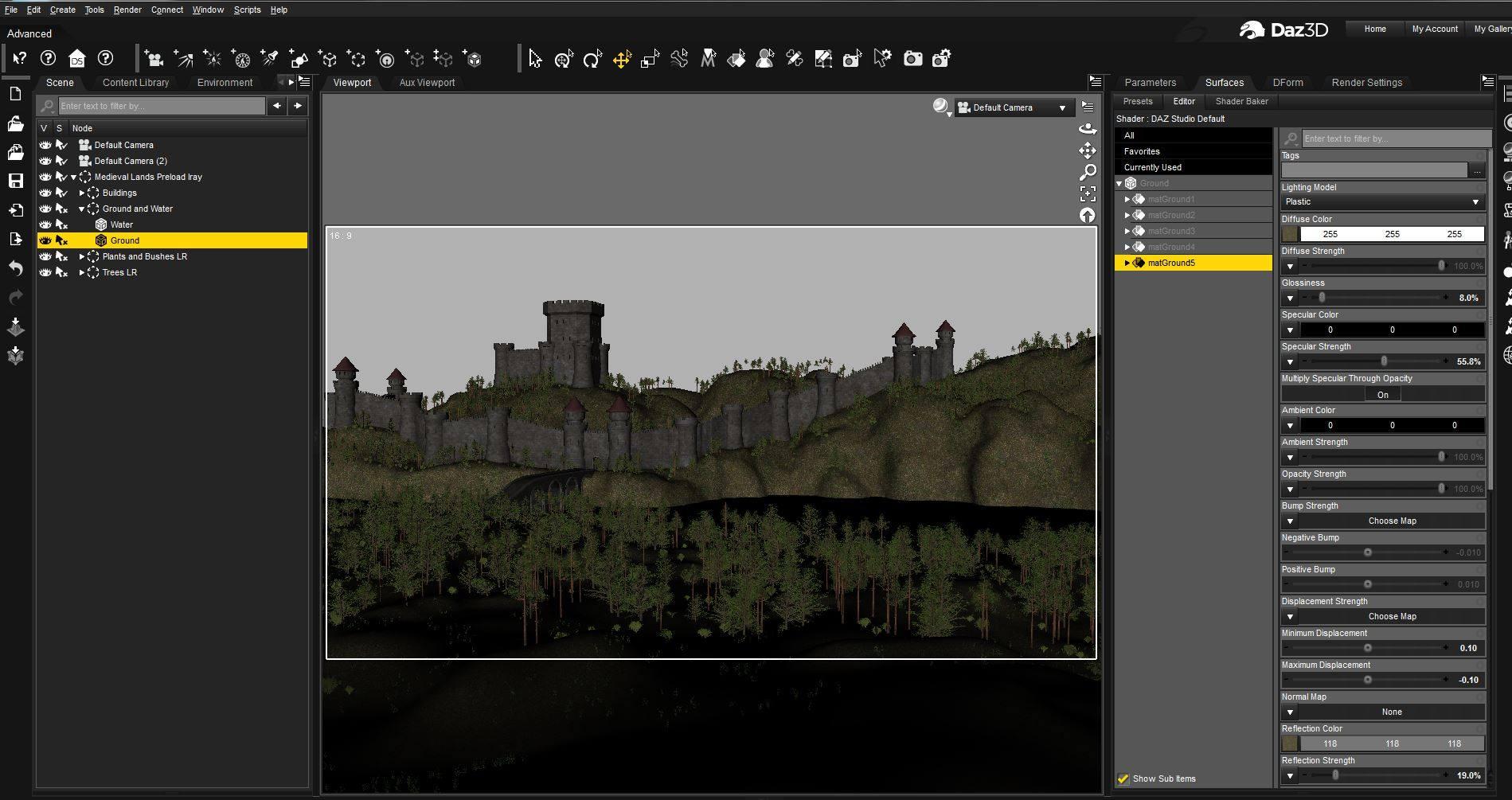Image resolution: width=1512 pixels, height=800 pixels.
Task: Click the Diffuse Color swatch
Action: (1290, 234)
